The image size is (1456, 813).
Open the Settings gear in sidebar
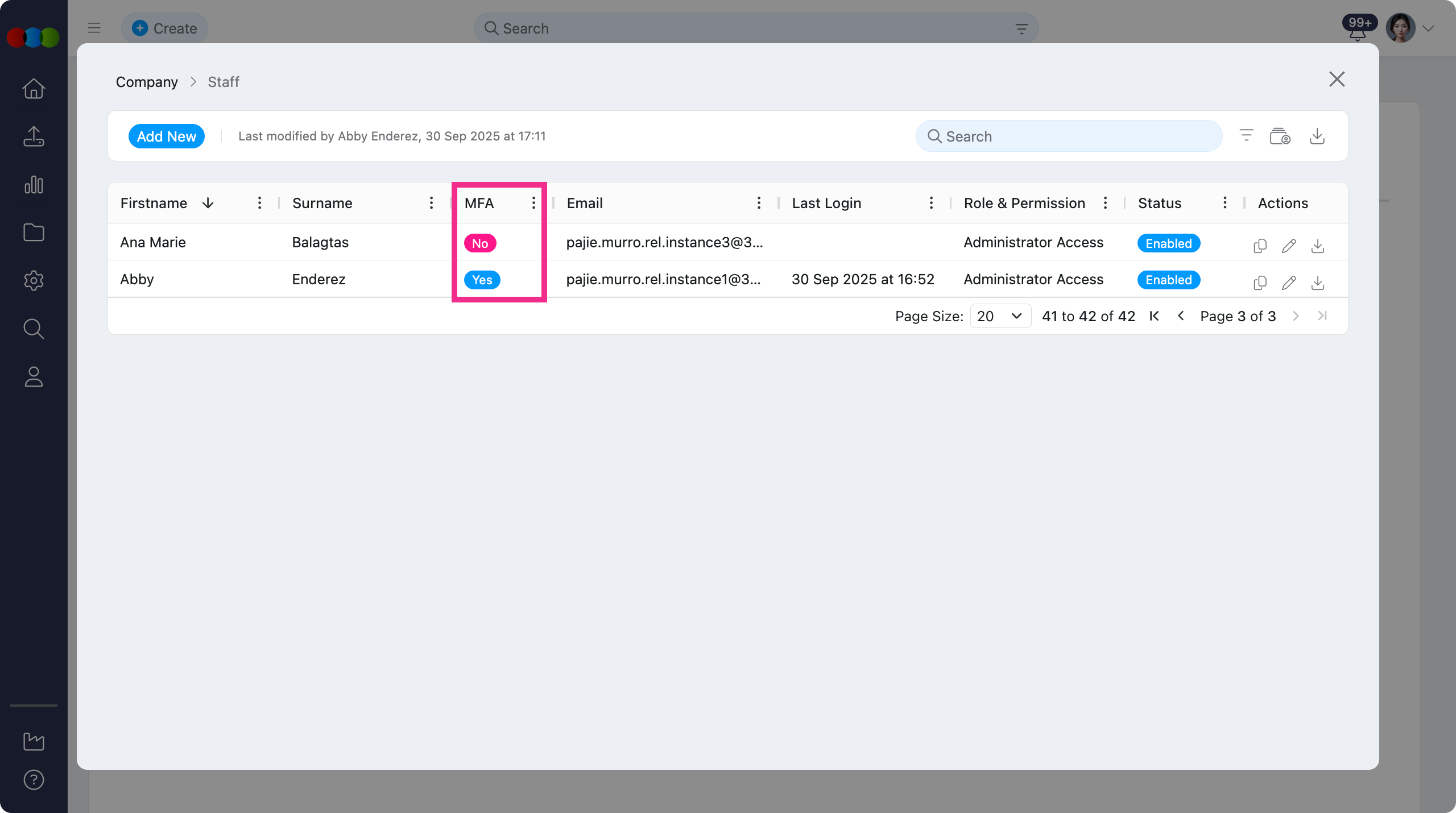[x=34, y=280]
